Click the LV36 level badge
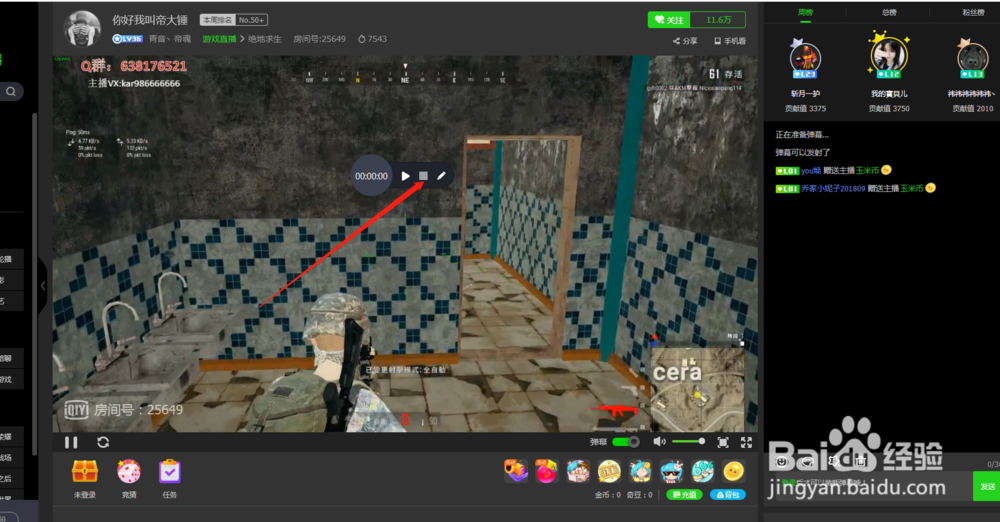Screen dimensions: 1000x522 point(128,39)
